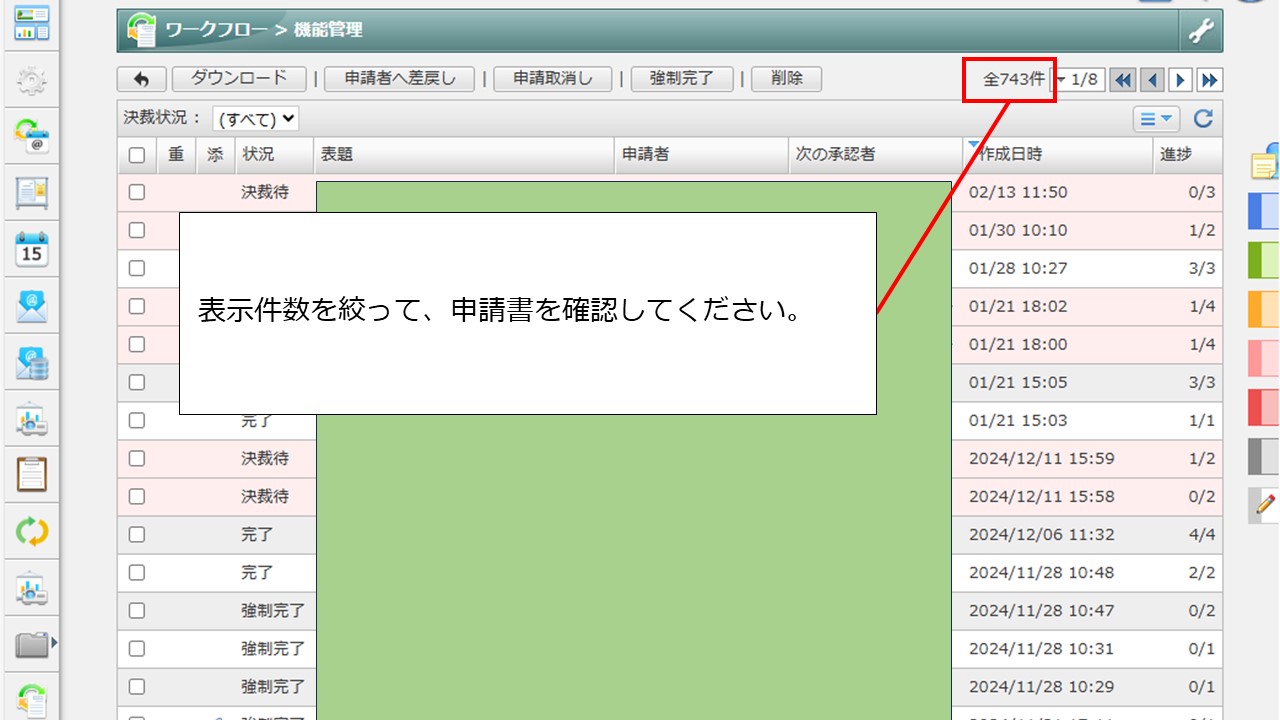Pick the gray color tag on right edge

[1265, 456]
